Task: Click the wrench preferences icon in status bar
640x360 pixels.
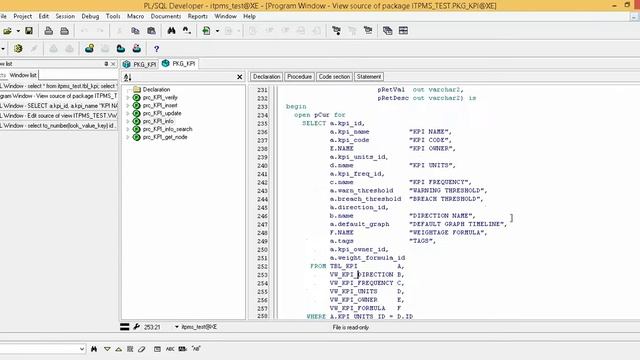Action: pyautogui.click(x=136, y=327)
